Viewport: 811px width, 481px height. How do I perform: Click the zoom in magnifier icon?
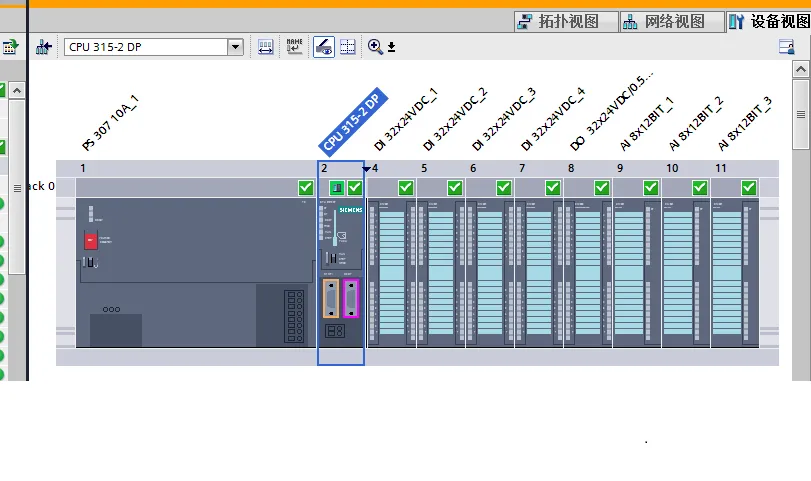pyautogui.click(x=375, y=47)
